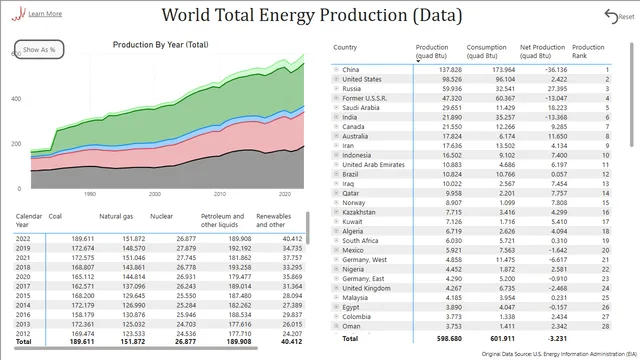Image resolution: width=640 pixels, height=360 pixels.
Task: Select the 2019 year row
Action: coord(159,248)
